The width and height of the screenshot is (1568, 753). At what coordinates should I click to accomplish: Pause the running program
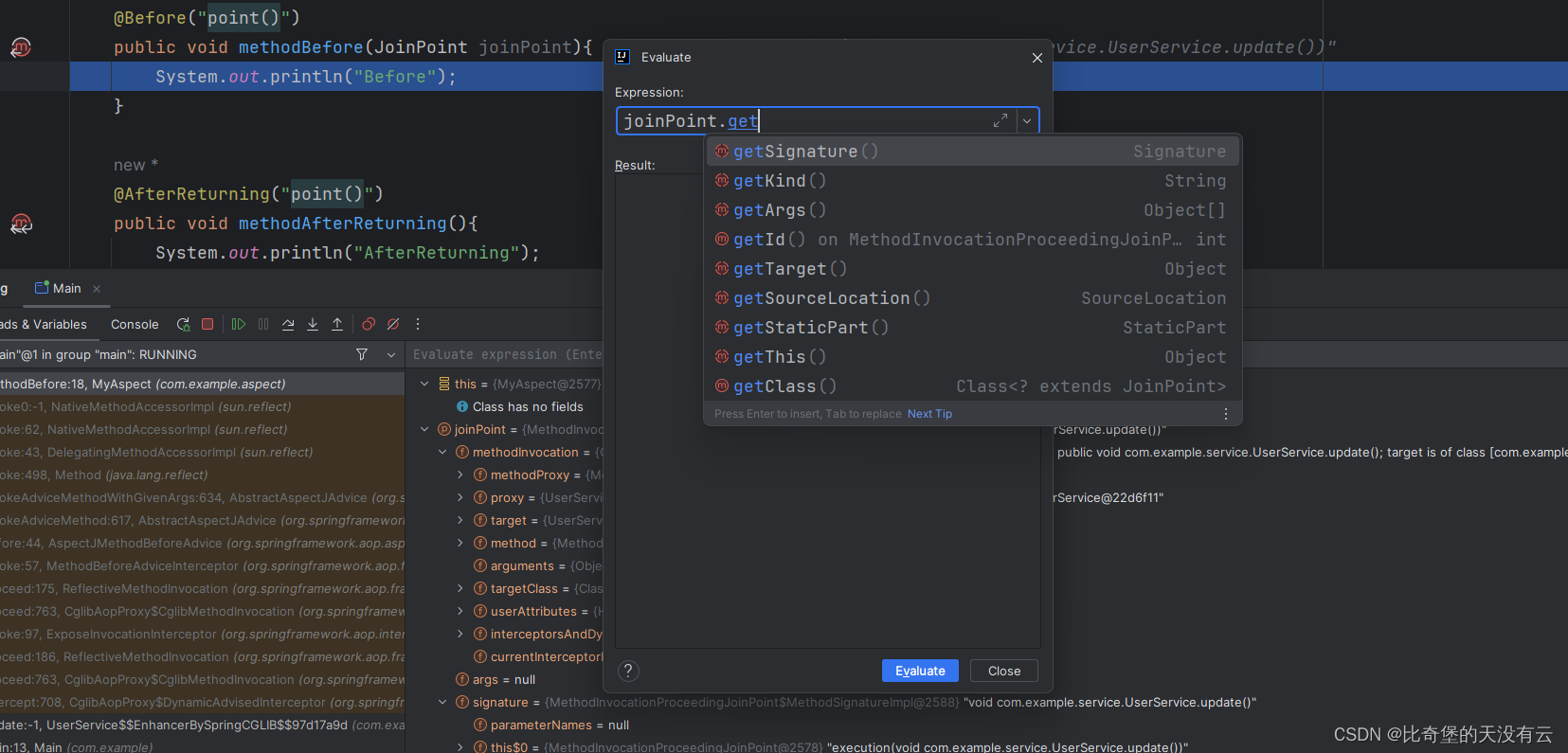[x=263, y=324]
